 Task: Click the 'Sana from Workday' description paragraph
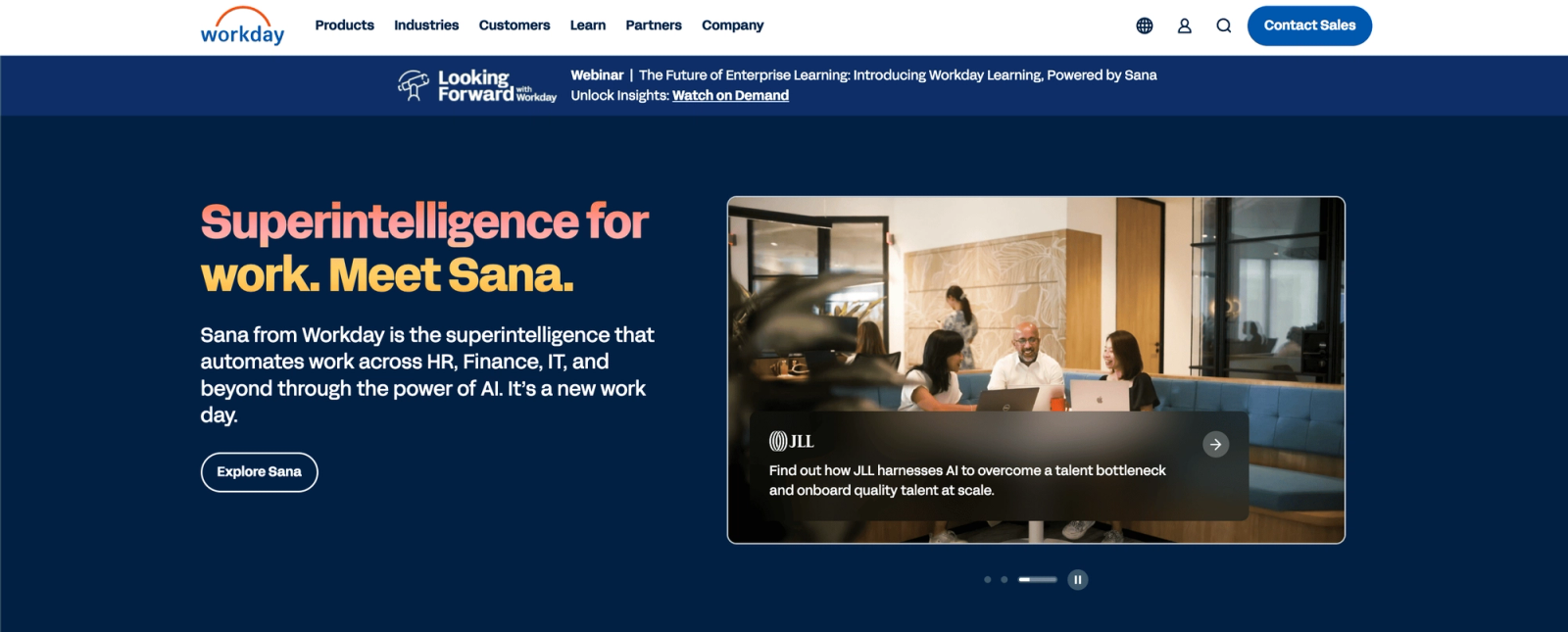[427, 374]
